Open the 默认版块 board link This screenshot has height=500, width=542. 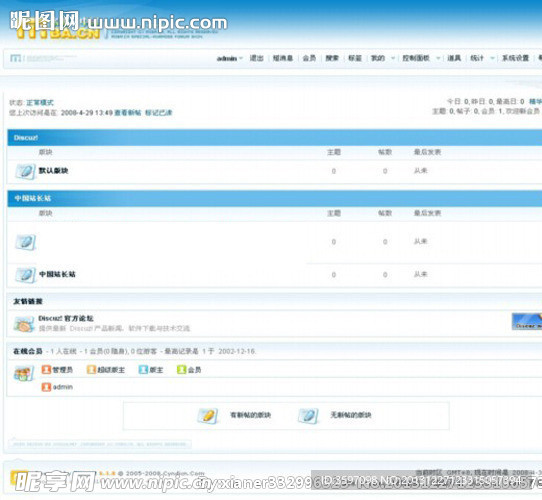(53, 170)
